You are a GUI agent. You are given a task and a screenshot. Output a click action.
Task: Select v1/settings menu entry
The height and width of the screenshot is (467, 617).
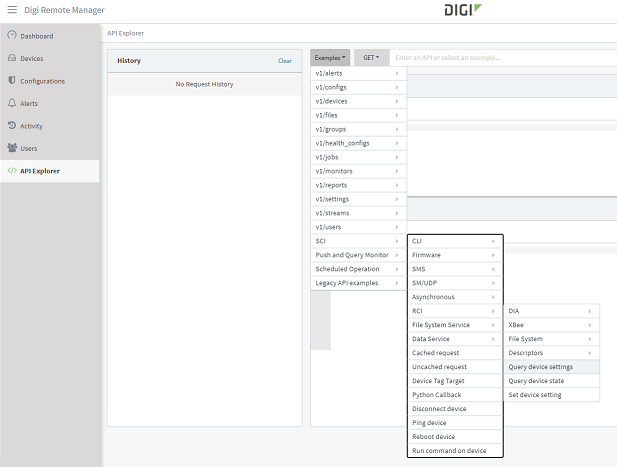(358, 199)
